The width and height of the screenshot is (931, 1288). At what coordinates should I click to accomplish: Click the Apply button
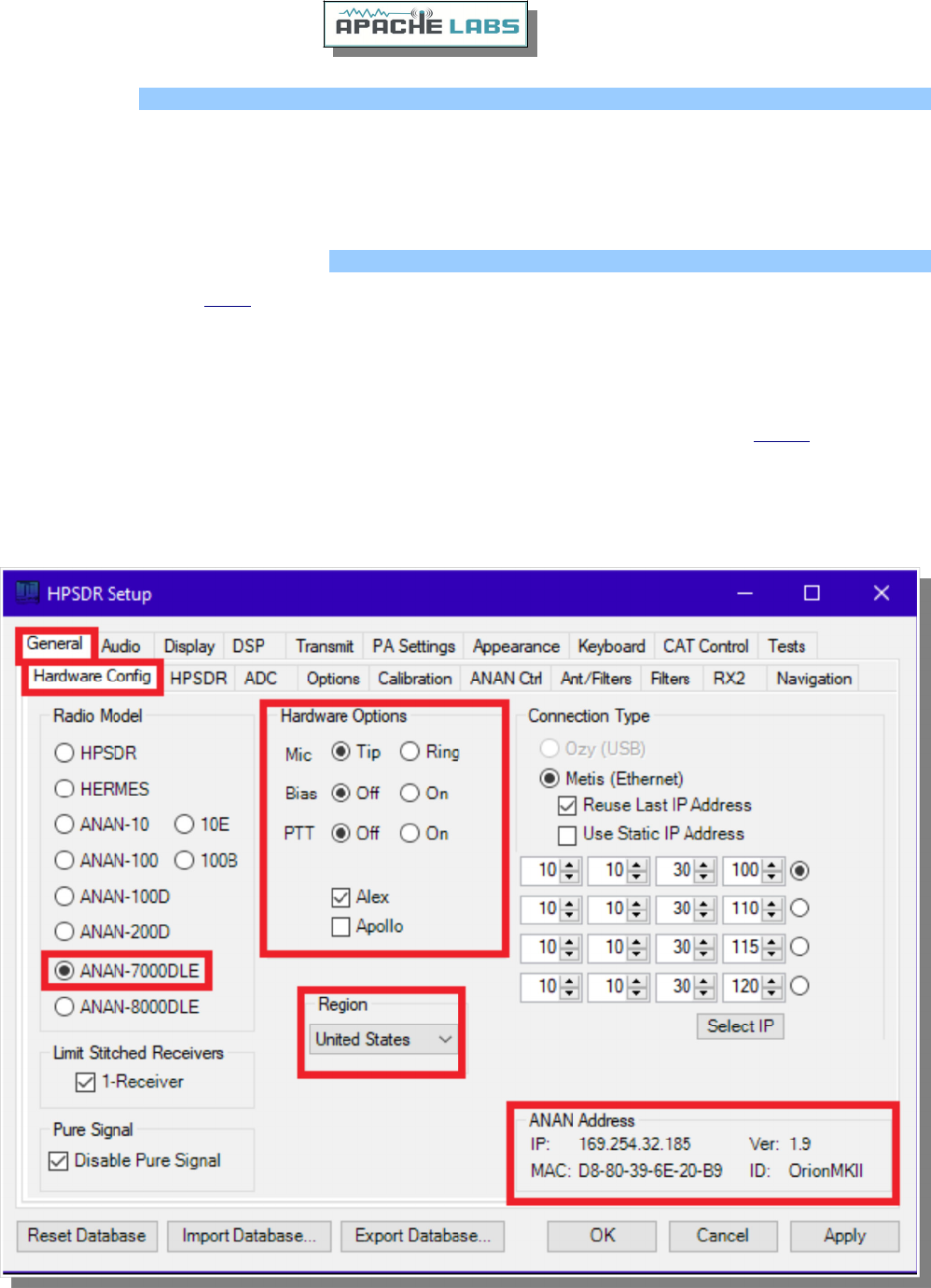click(x=845, y=1236)
